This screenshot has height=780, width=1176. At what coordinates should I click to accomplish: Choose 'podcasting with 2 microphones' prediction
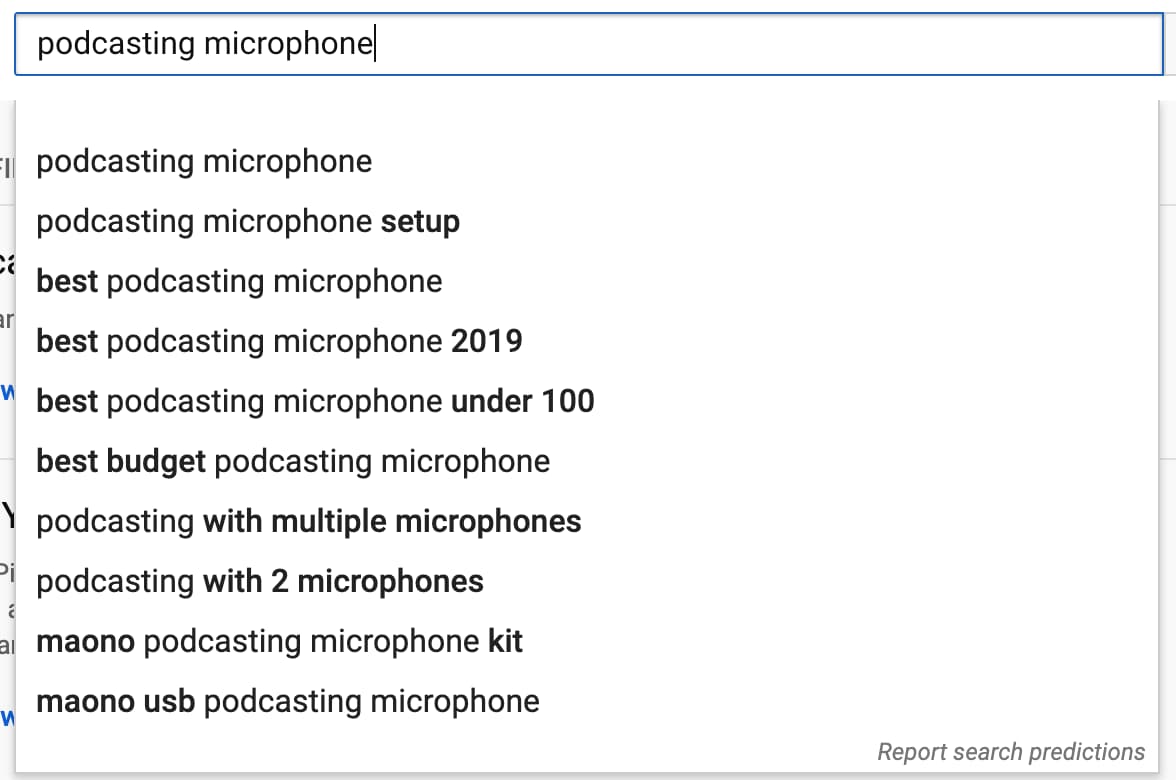(x=260, y=582)
